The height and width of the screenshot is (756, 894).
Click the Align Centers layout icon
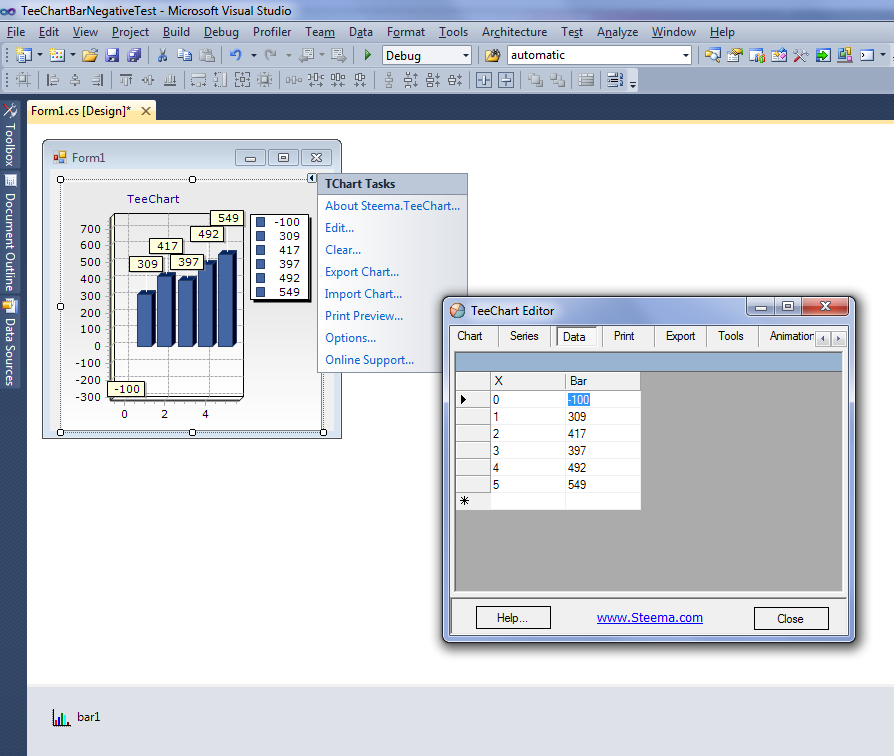coord(75,80)
